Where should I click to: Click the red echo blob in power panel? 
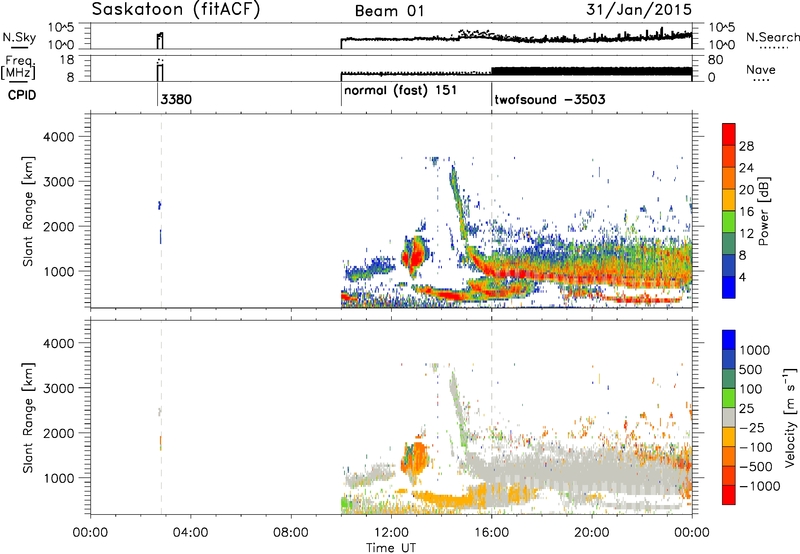414,255
